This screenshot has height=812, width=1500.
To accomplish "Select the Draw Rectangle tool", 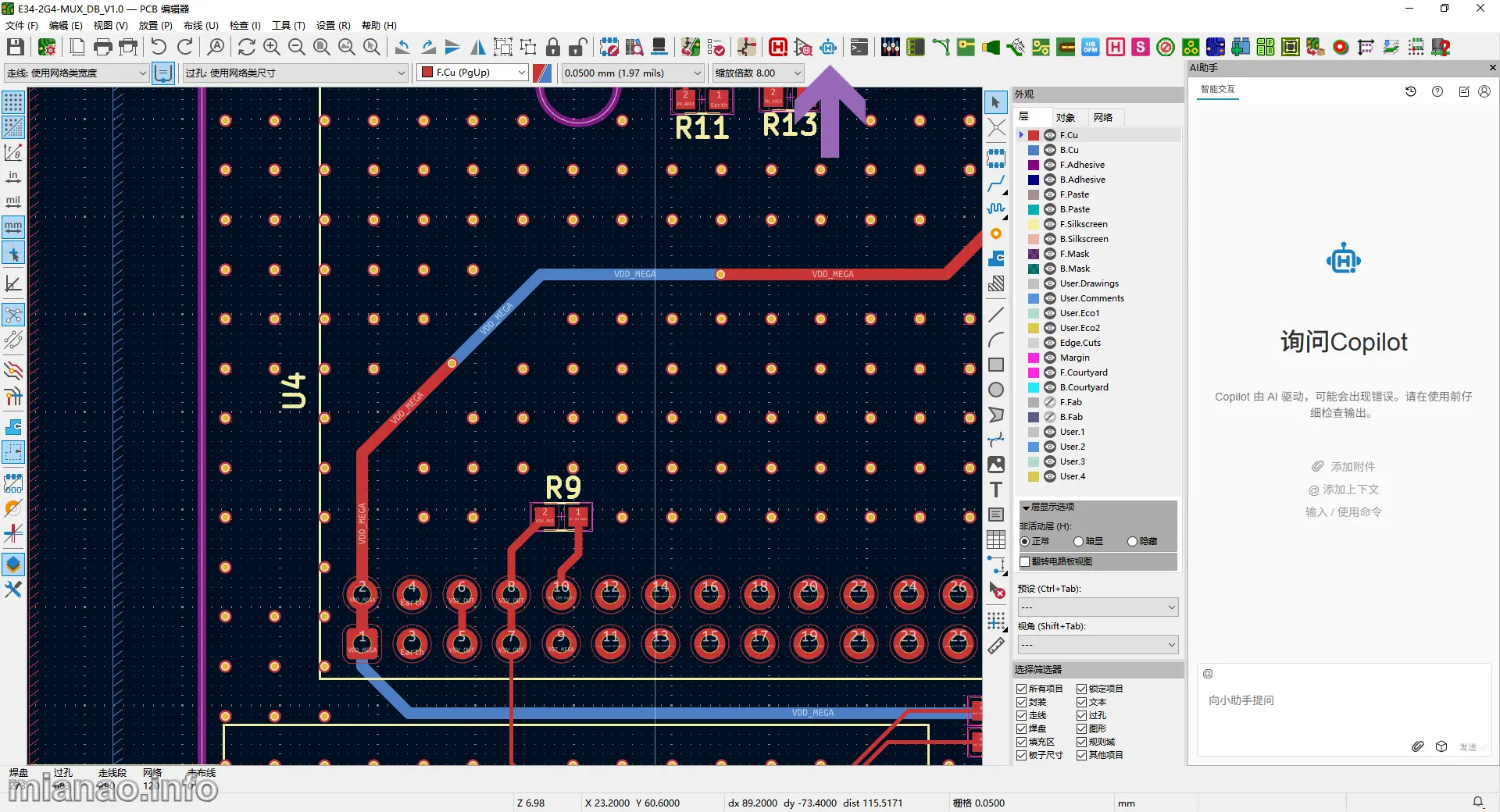I will (996, 365).
